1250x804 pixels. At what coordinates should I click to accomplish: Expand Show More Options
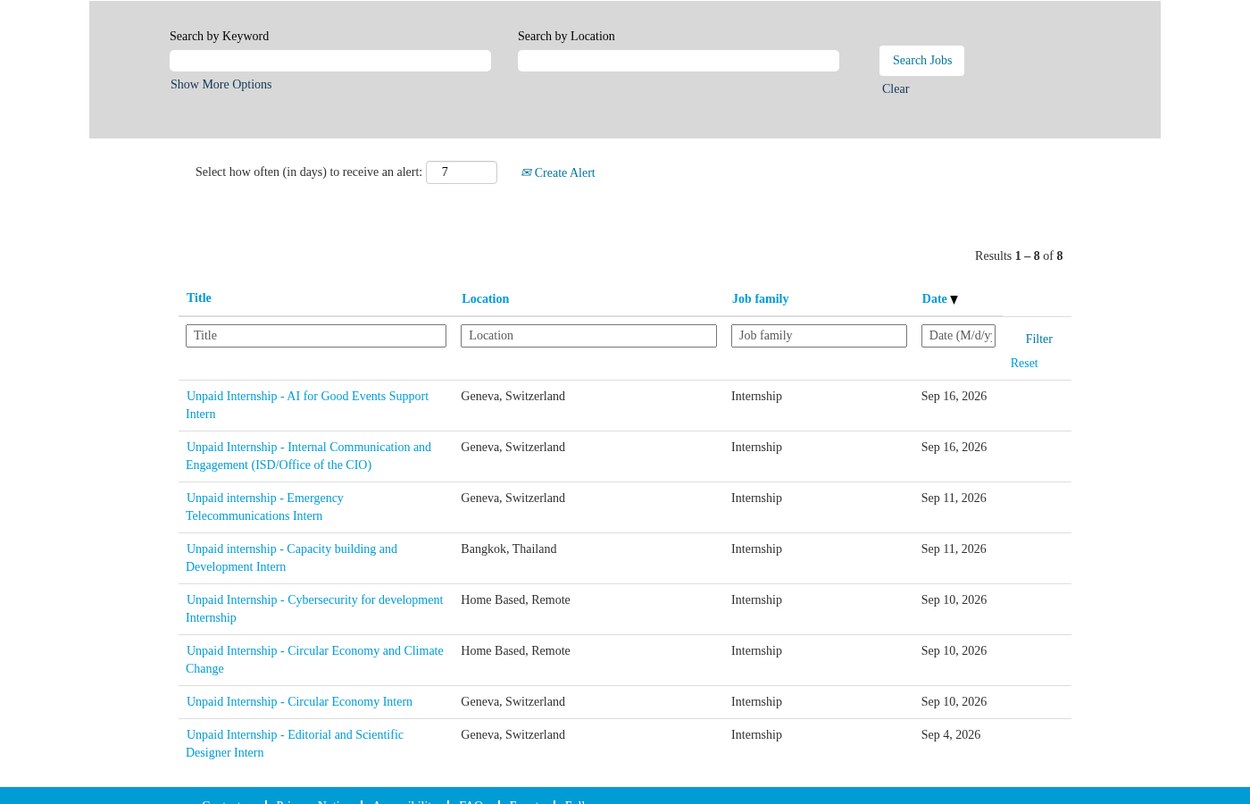coord(221,85)
